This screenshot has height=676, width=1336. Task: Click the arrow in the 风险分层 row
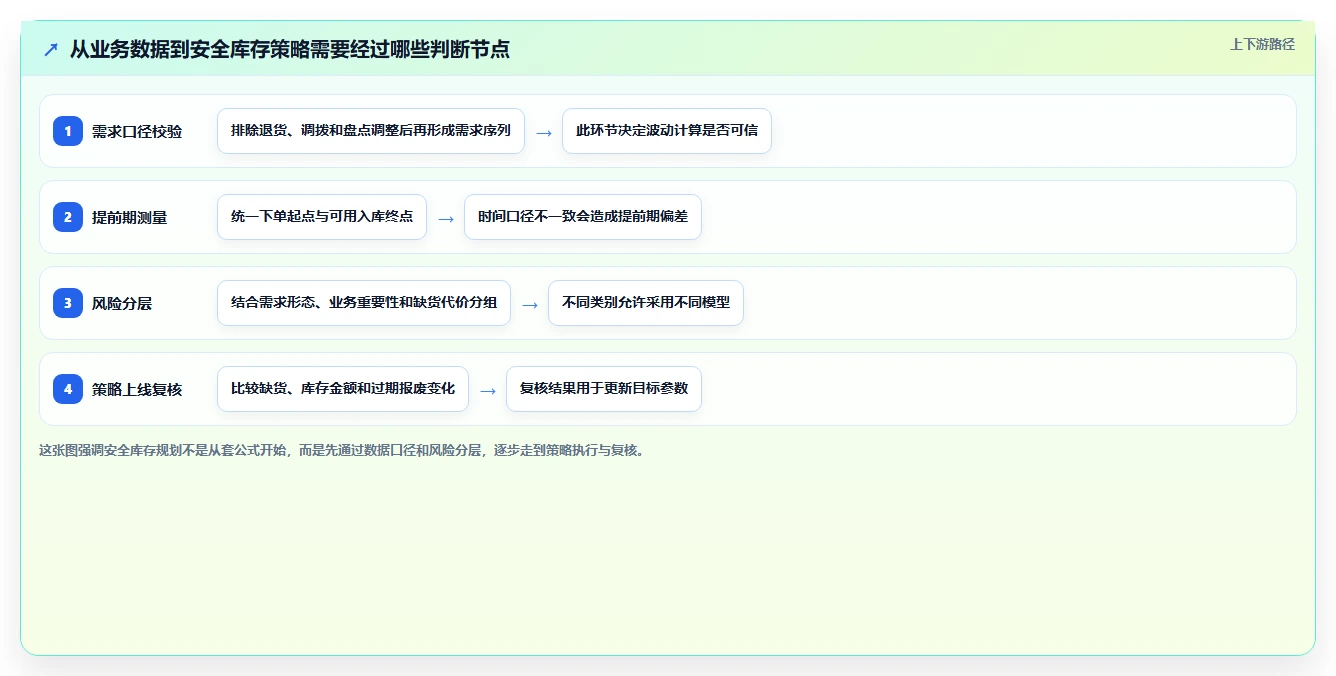pos(530,304)
